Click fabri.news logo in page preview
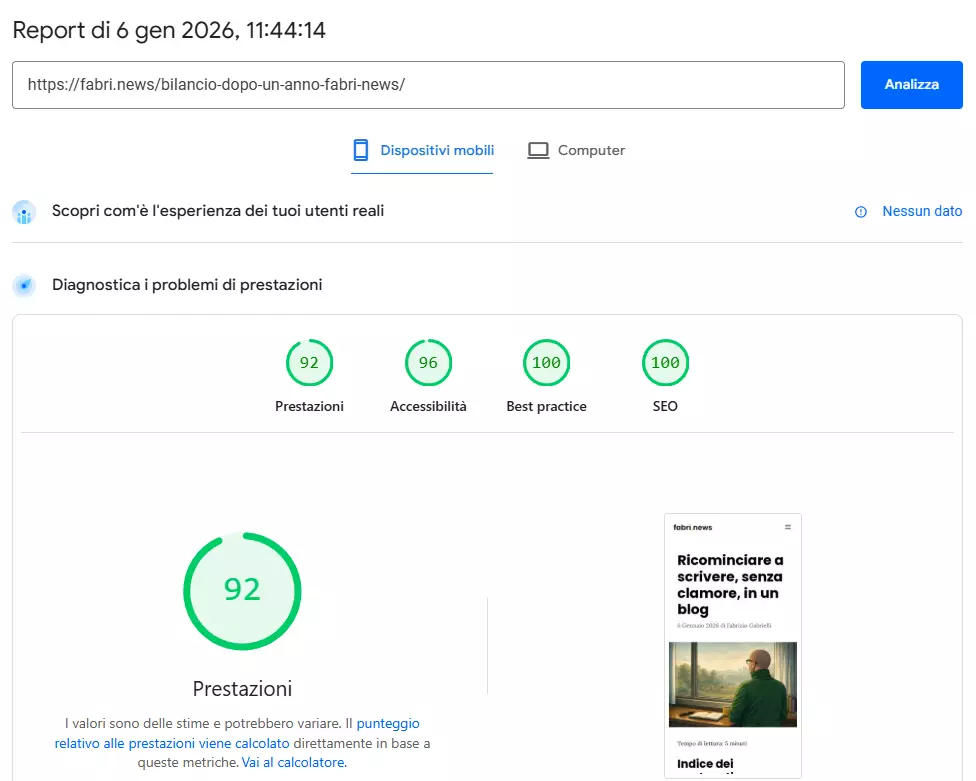 pos(693,527)
